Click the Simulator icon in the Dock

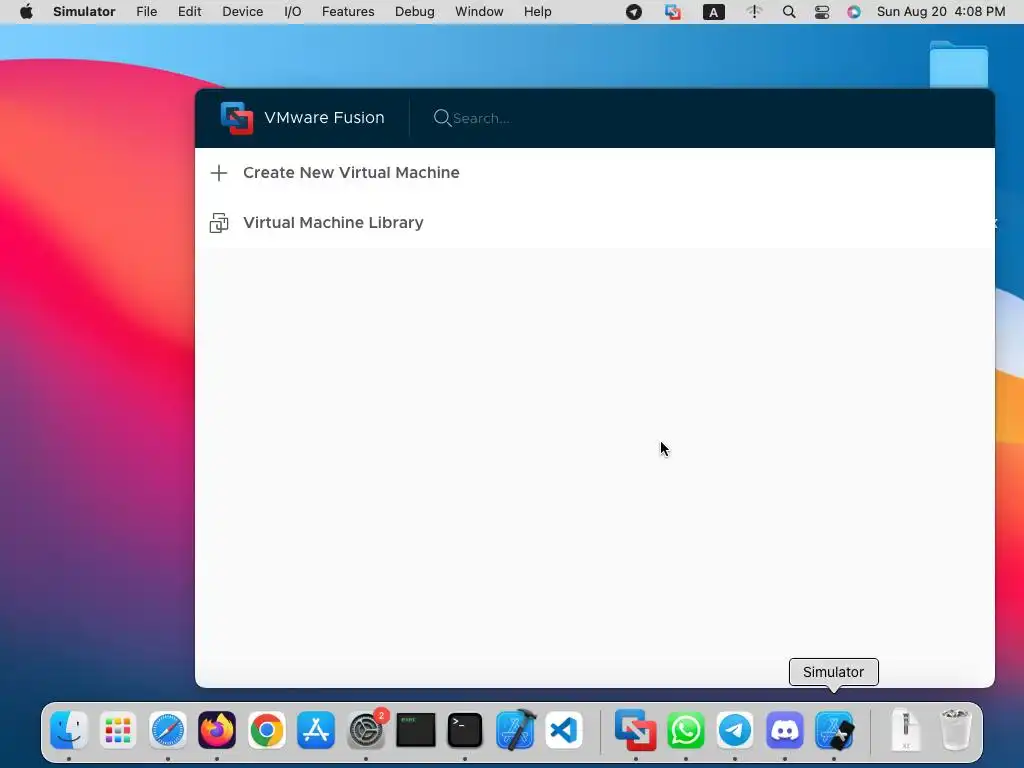[x=834, y=730]
